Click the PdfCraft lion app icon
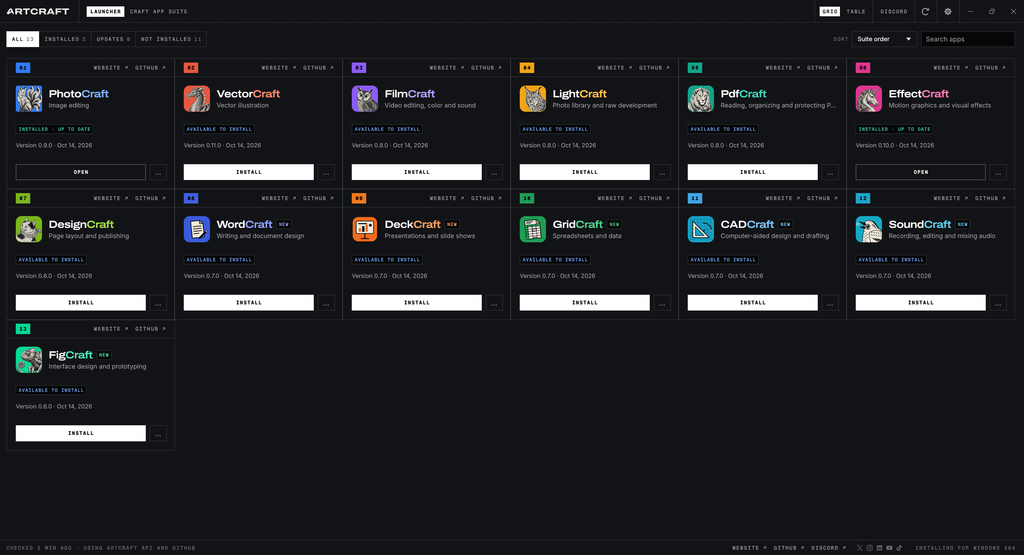Screen dimensions: 1024x555 click(701, 99)
